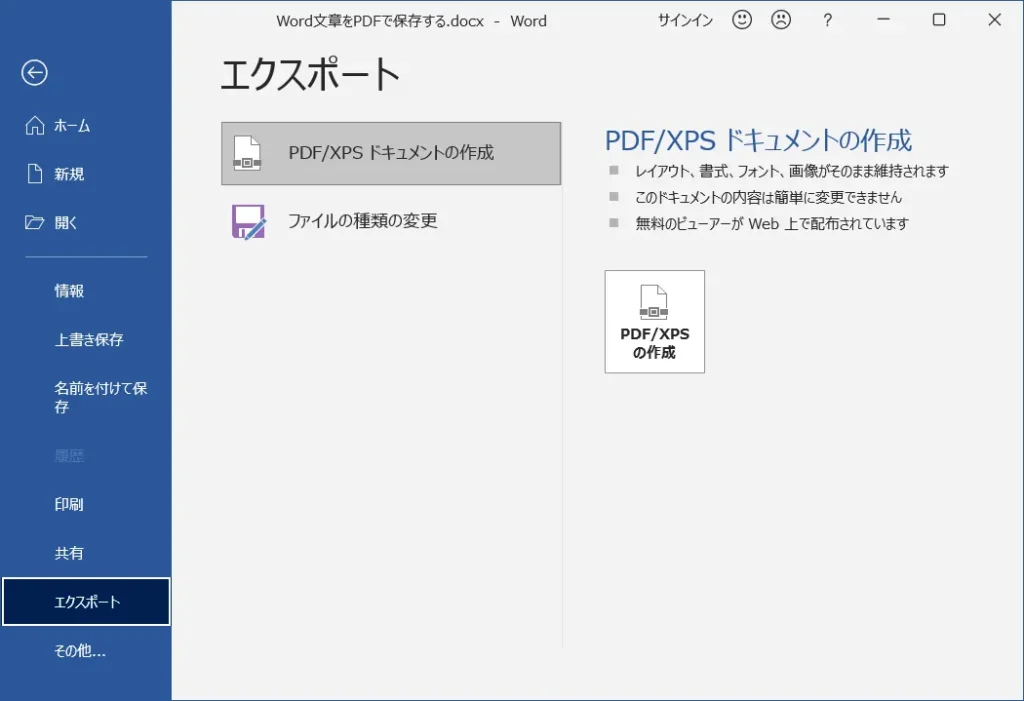
Task: Open 名前を付けて保存 from the sidebar
Action: pyautogui.click(x=100, y=397)
